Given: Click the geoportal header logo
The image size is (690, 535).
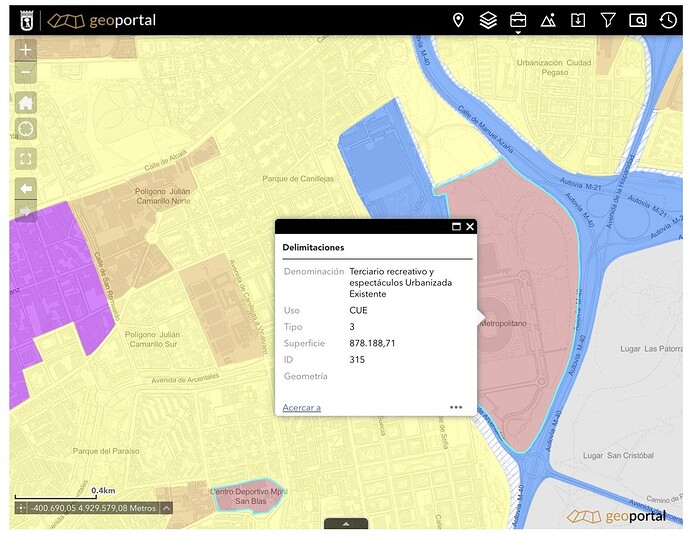Looking at the screenshot, I should point(102,20).
